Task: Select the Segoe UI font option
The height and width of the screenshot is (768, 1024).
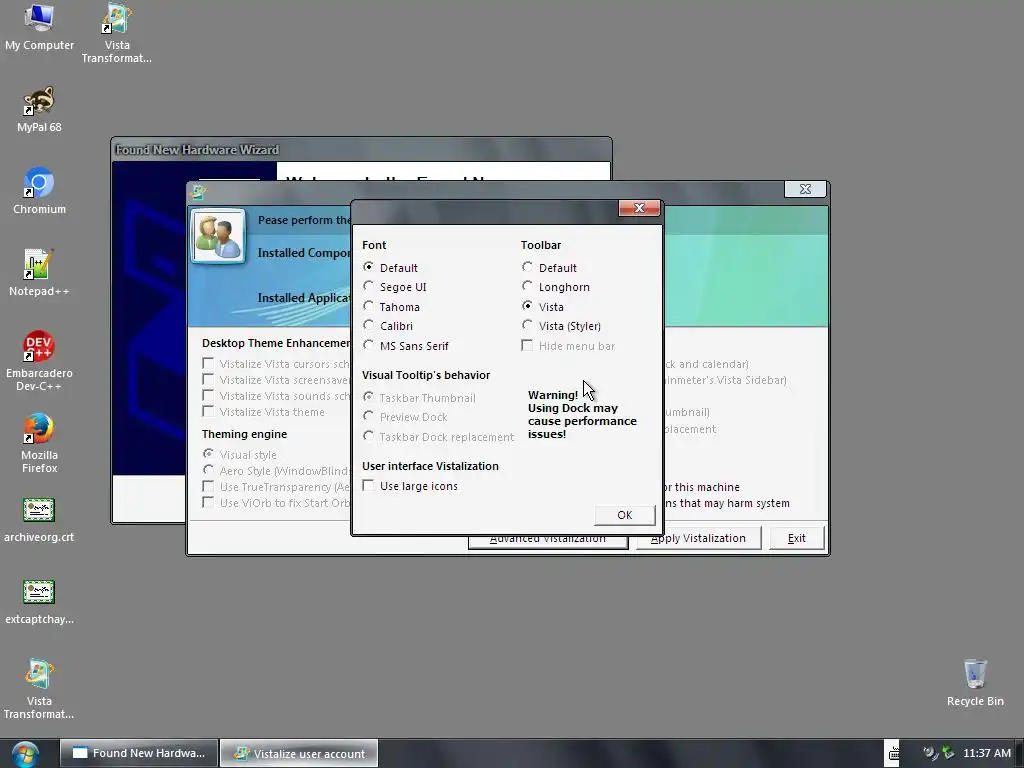Action: pyautogui.click(x=394, y=287)
